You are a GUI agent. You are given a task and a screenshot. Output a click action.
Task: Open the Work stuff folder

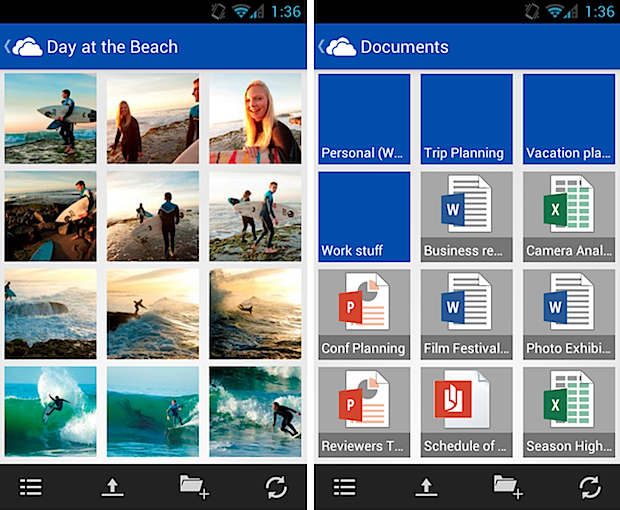tap(364, 216)
